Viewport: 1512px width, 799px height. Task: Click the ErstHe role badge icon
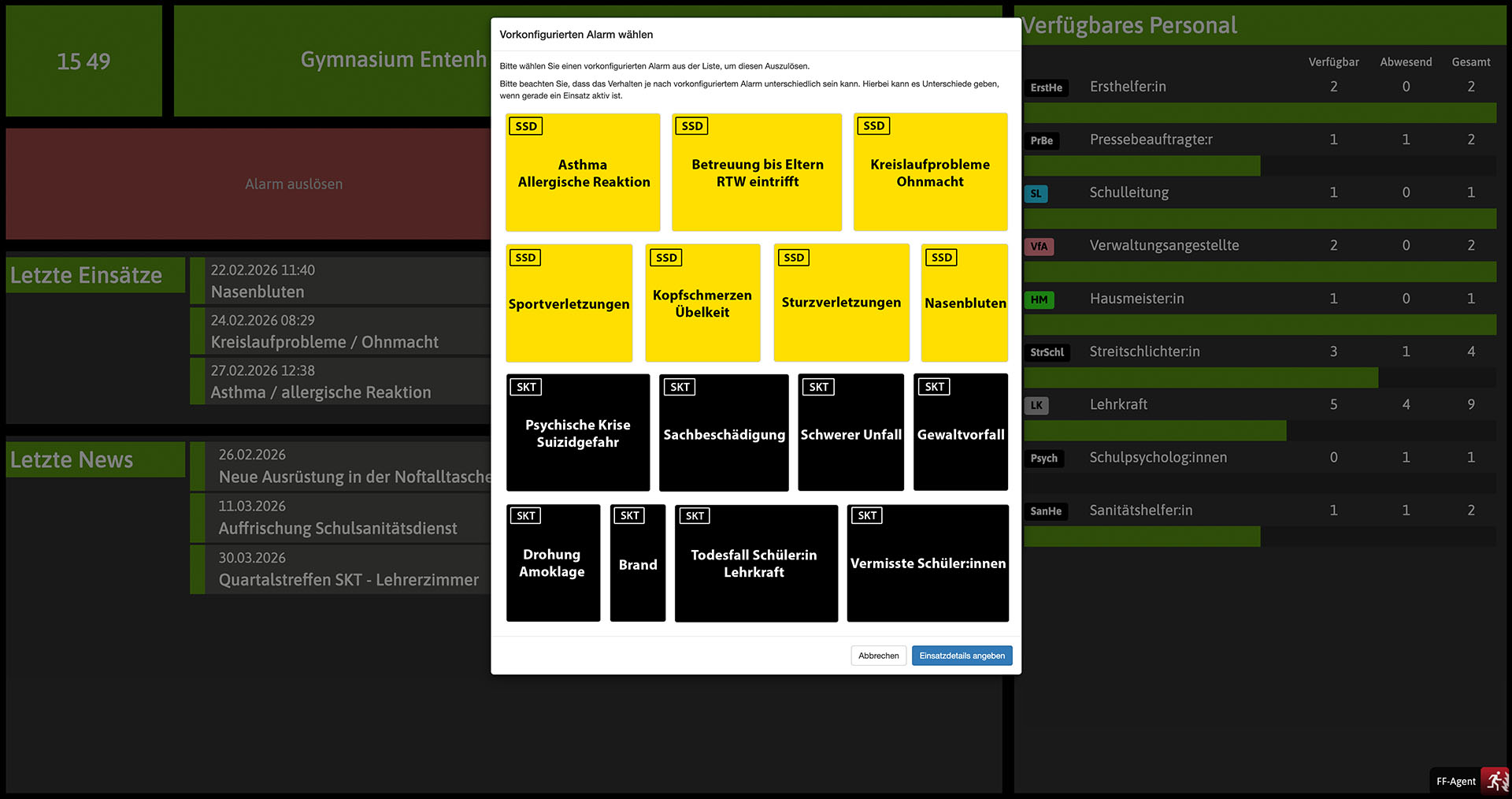1047,87
